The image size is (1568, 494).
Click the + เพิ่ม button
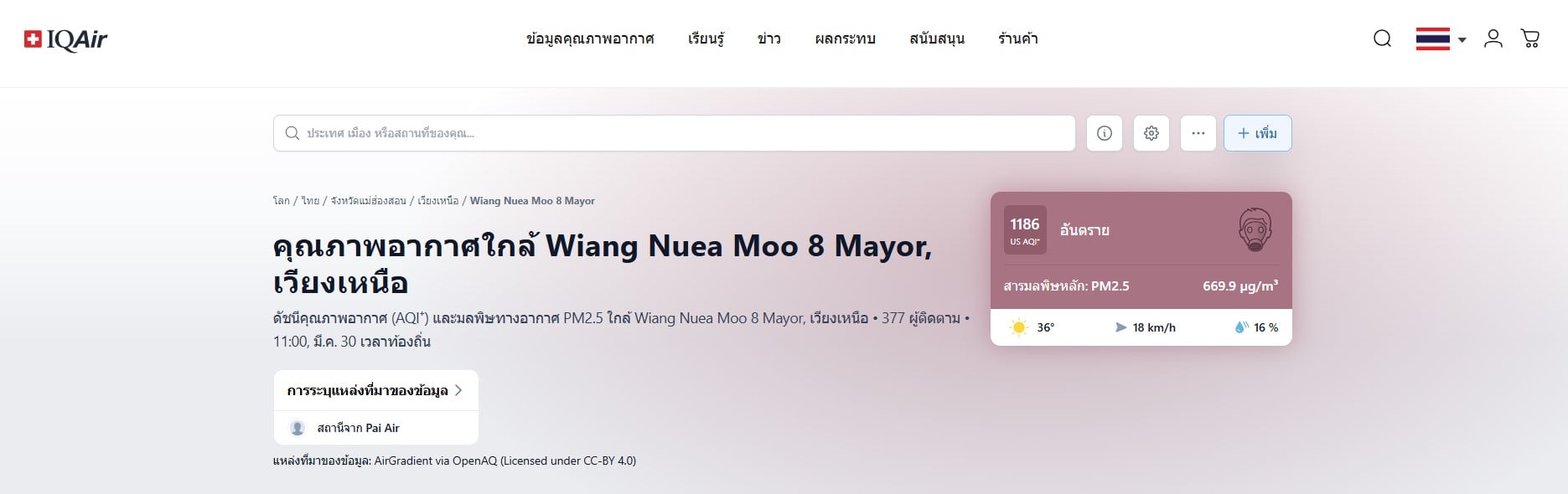click(1257, 133)
